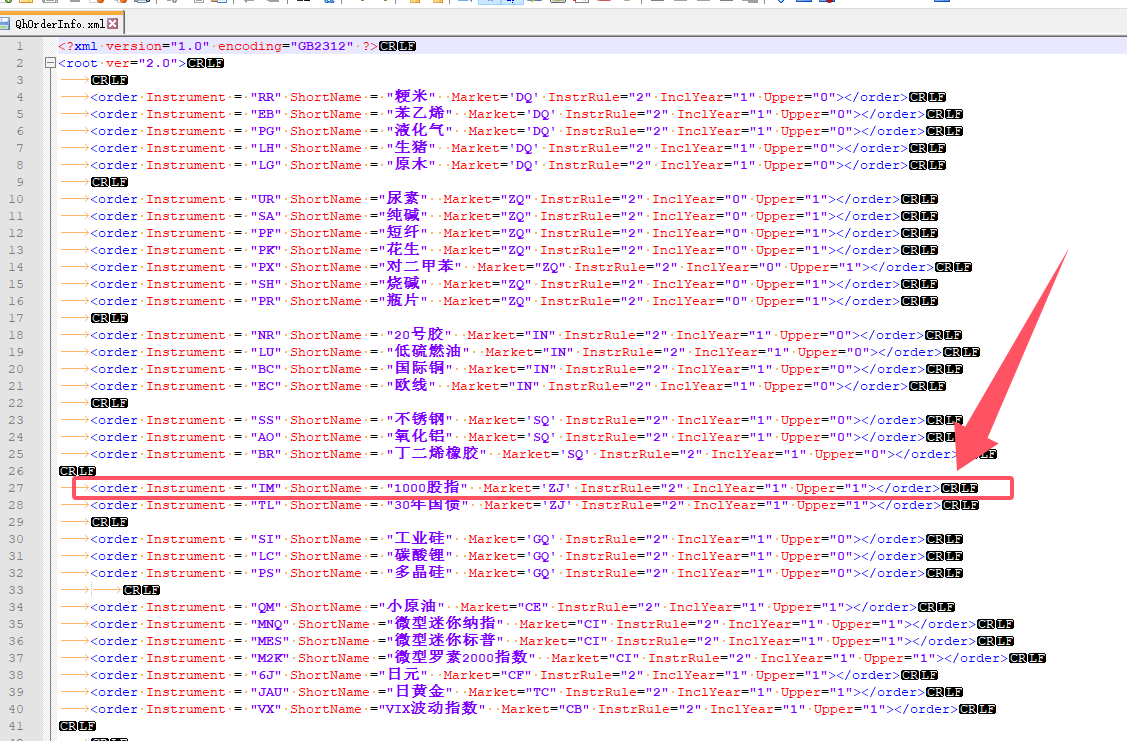Image resolution: width=1127 pixels, height=741 pixels.
Task: Click the "低硫燃油" short name text
Action: pyautogui.click(x=427, y=352)
